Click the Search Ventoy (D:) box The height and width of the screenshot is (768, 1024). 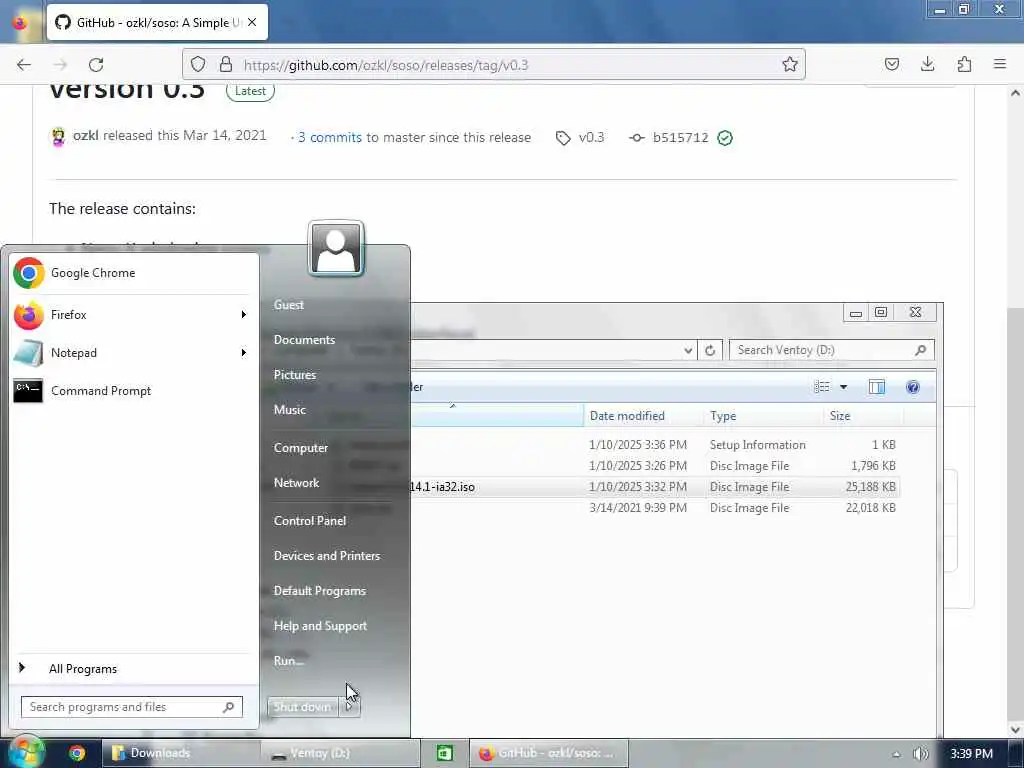(831, 350)
